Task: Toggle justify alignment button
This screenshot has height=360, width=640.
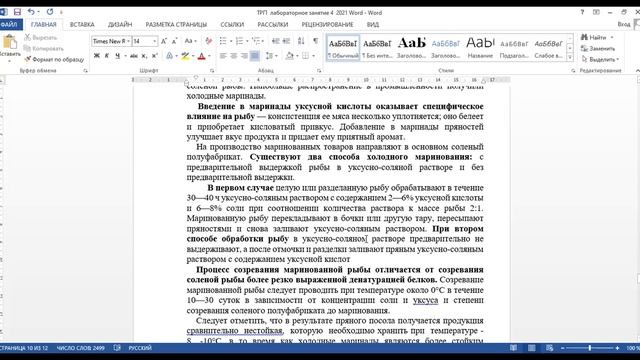Action: tap(255, 56)
